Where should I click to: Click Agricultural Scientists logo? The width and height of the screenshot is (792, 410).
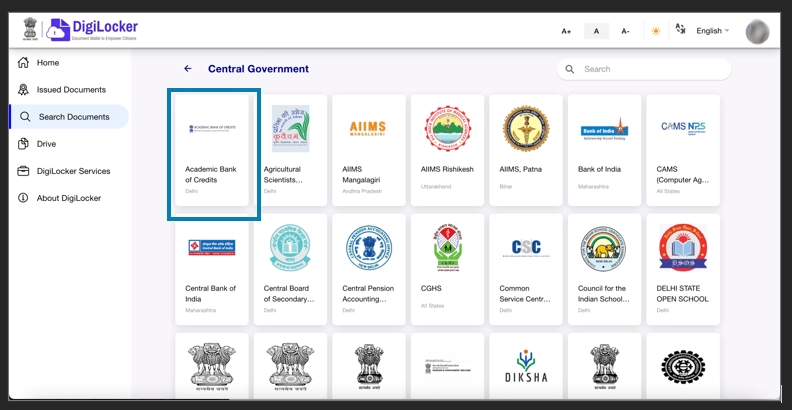(290, 129)
